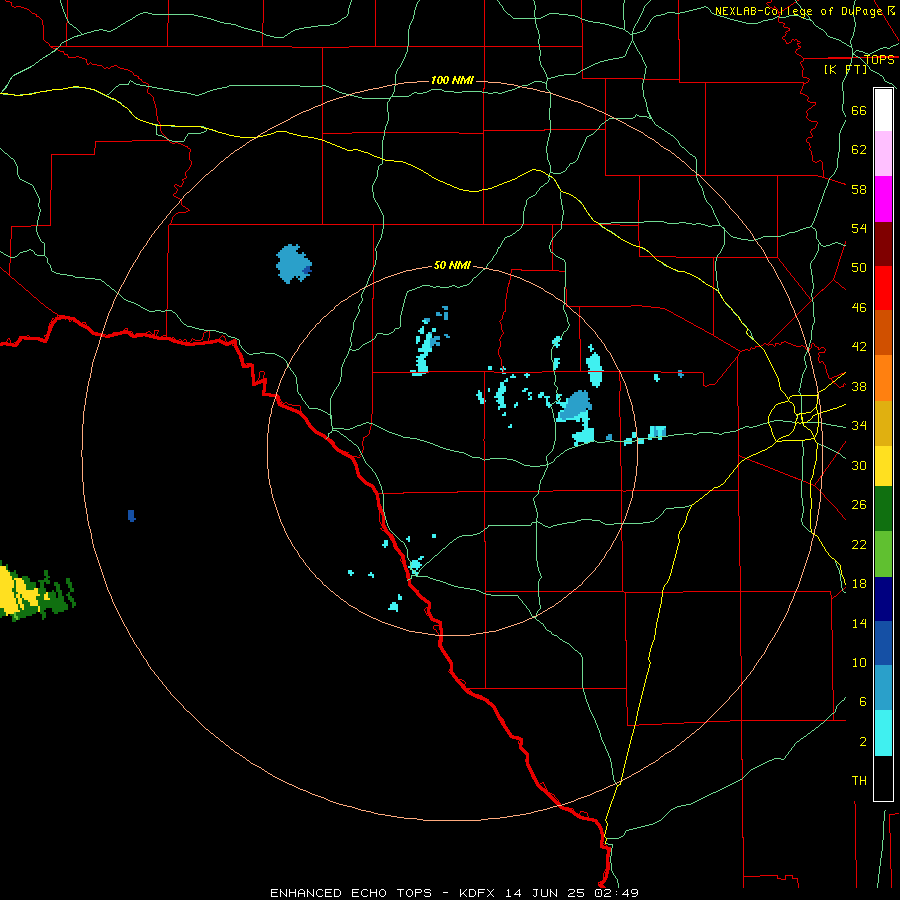This screenshot has height=900, width=900.
Task: Click the legend value 62
Action: click(x=859, y=150)
